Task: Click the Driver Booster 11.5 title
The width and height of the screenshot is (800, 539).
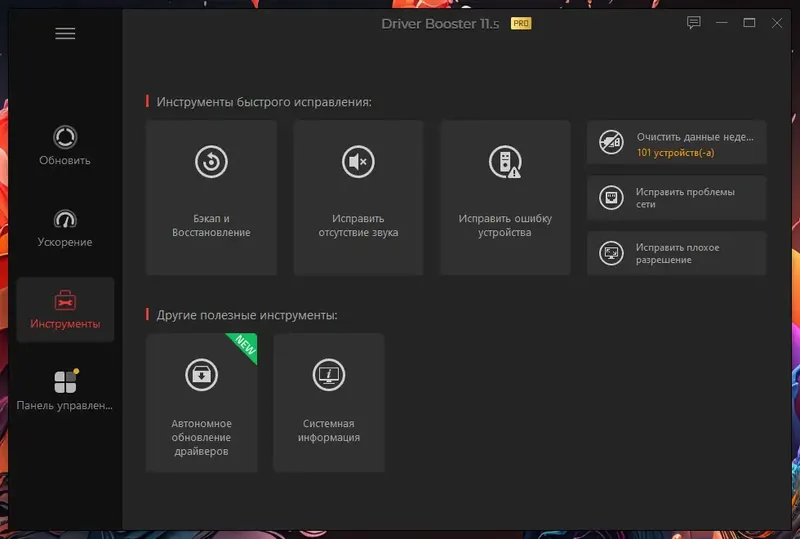Action: click(440, 24)
